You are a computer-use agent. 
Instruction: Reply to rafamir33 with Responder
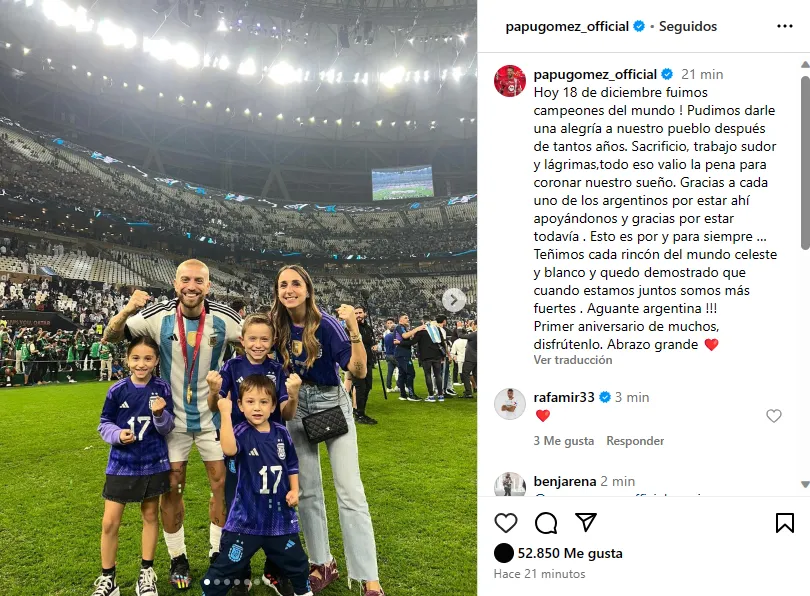[635, 441]
